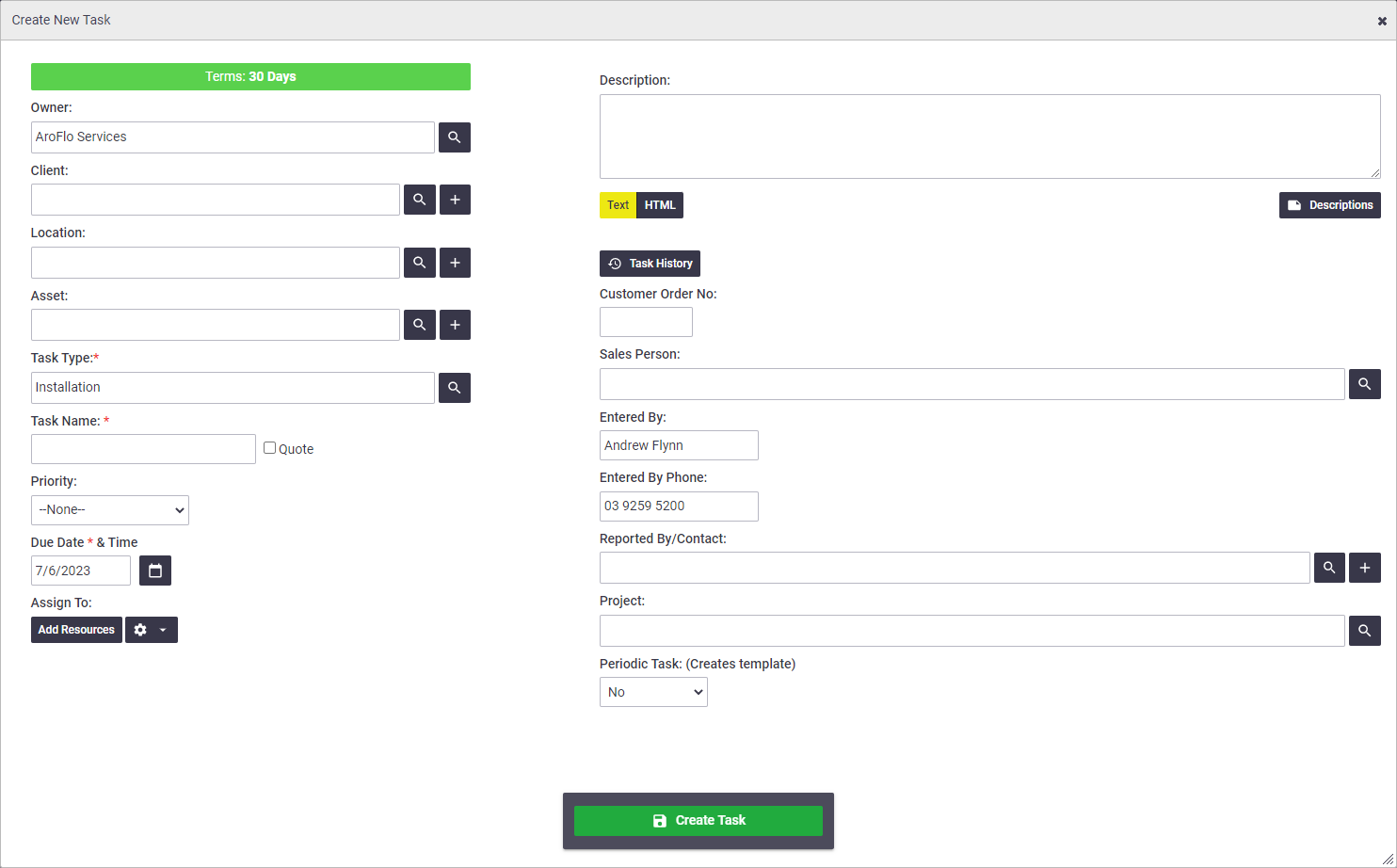Search Location using magnifier icon

pyautogui.click(x=420, y=263)
